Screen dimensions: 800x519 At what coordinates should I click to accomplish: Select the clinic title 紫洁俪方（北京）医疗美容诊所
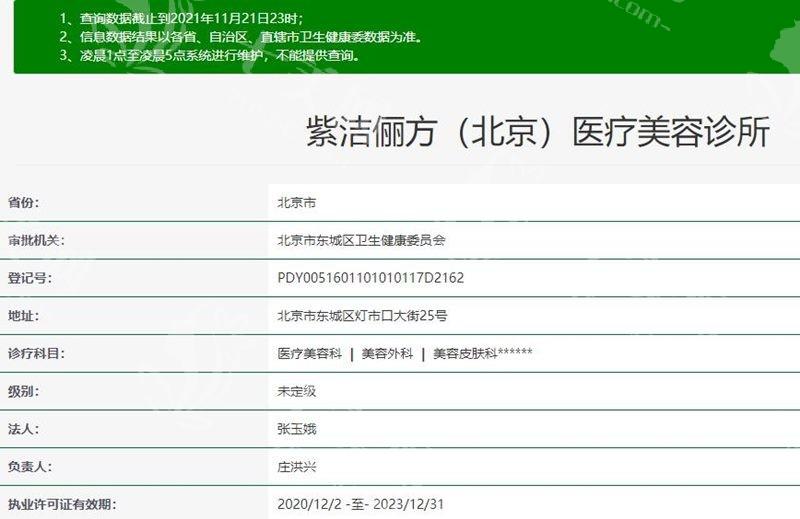(538, 132)
